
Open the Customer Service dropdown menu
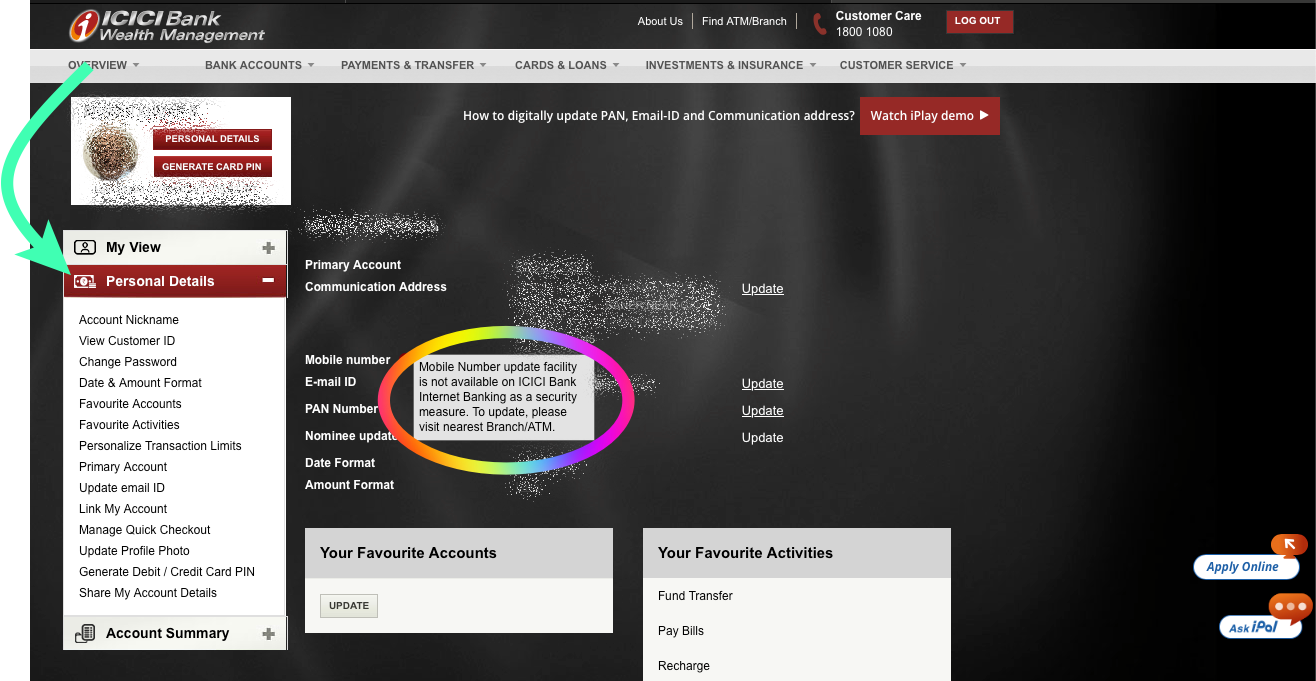(x=903, y=65)
